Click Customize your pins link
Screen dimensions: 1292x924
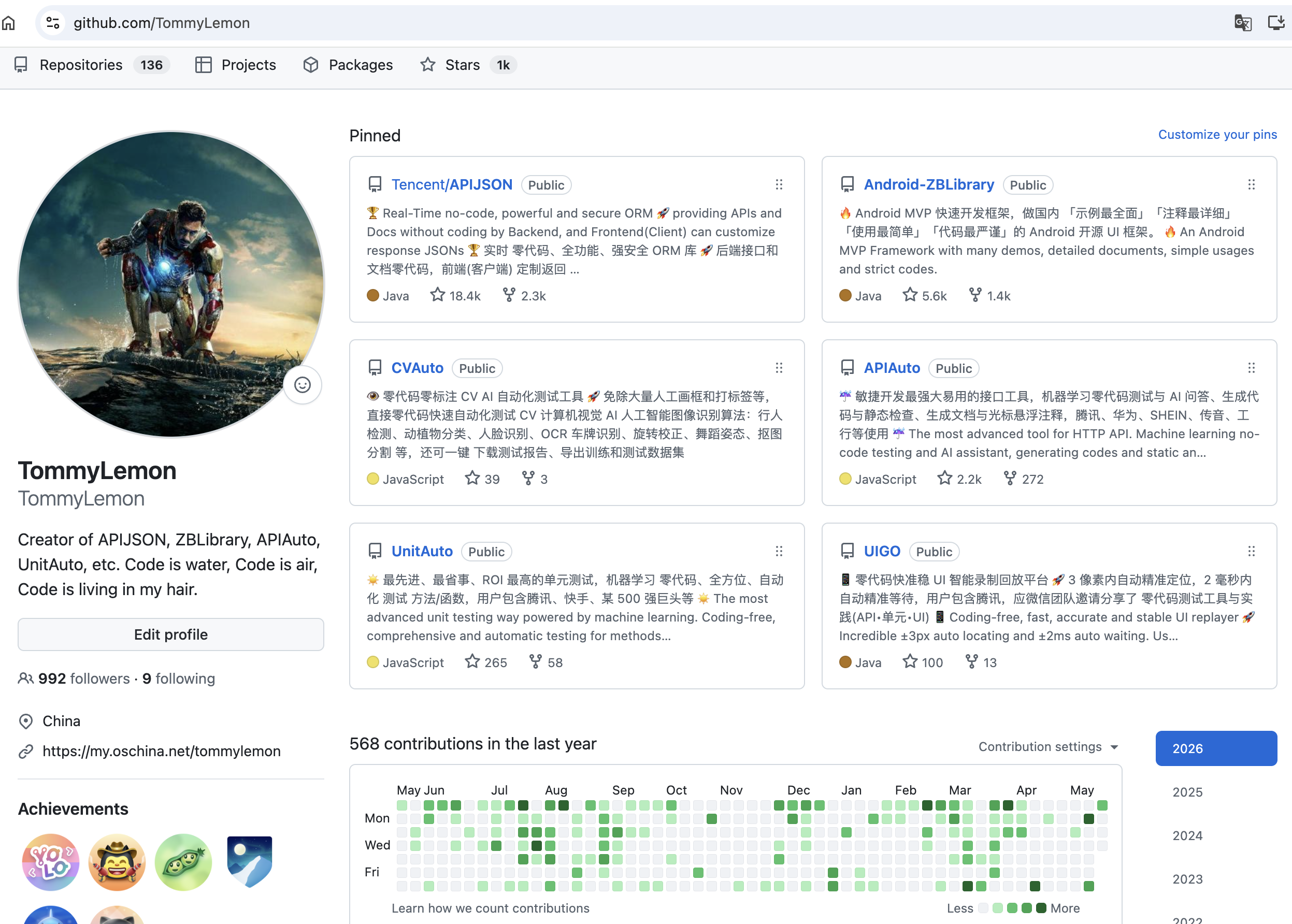point(1217,134)
